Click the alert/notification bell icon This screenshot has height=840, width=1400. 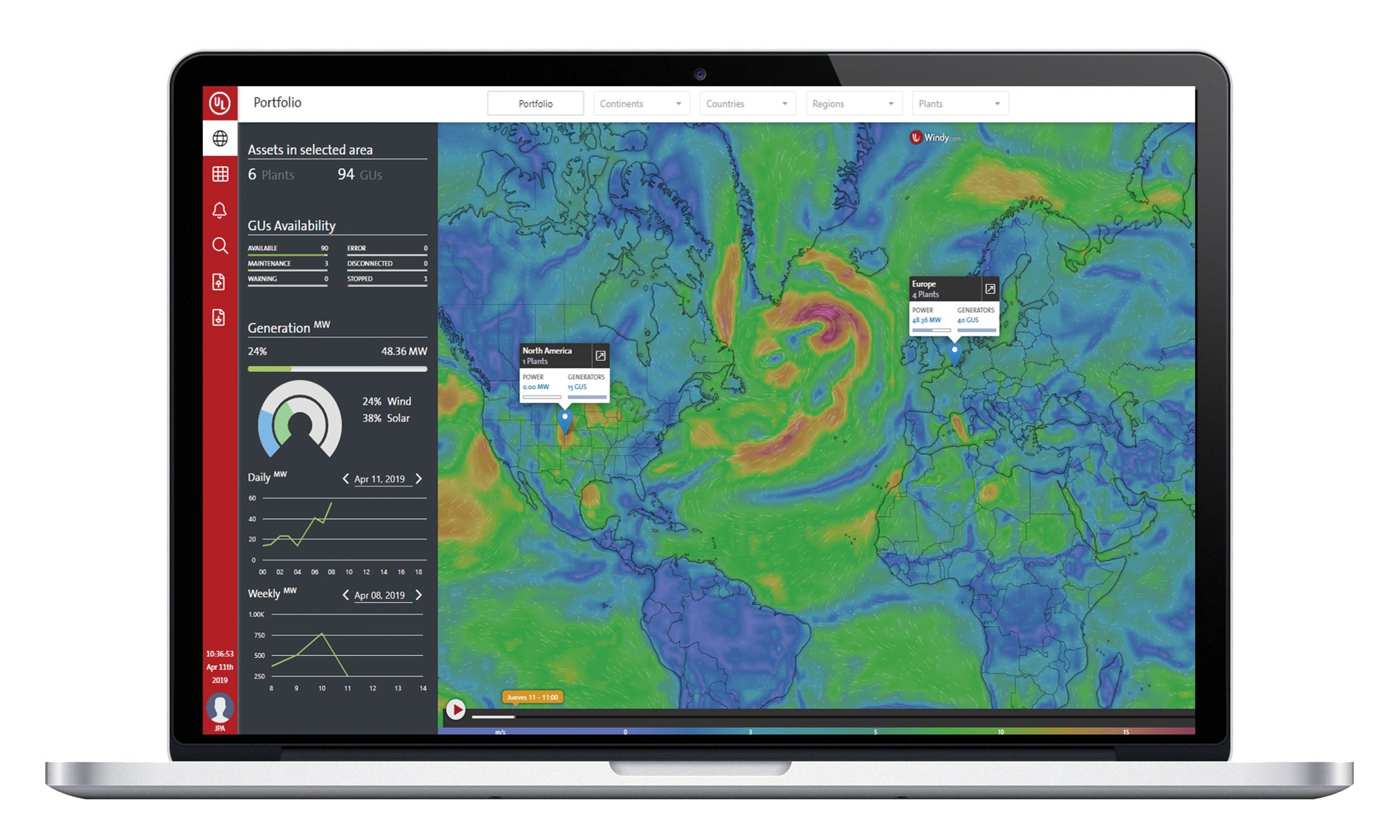[218, 211]
